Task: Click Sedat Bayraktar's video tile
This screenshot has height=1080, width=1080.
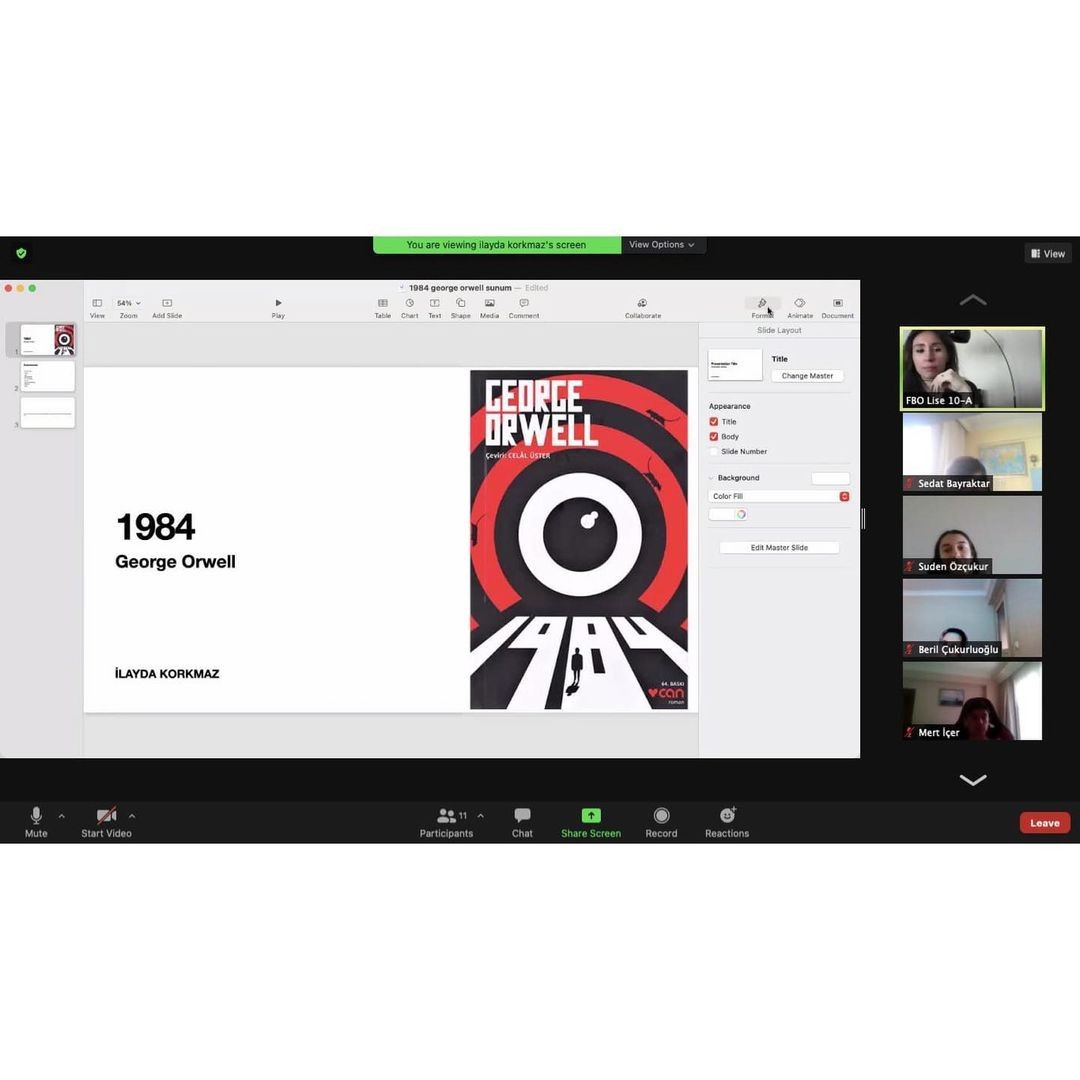Action: tap(973, 452)
